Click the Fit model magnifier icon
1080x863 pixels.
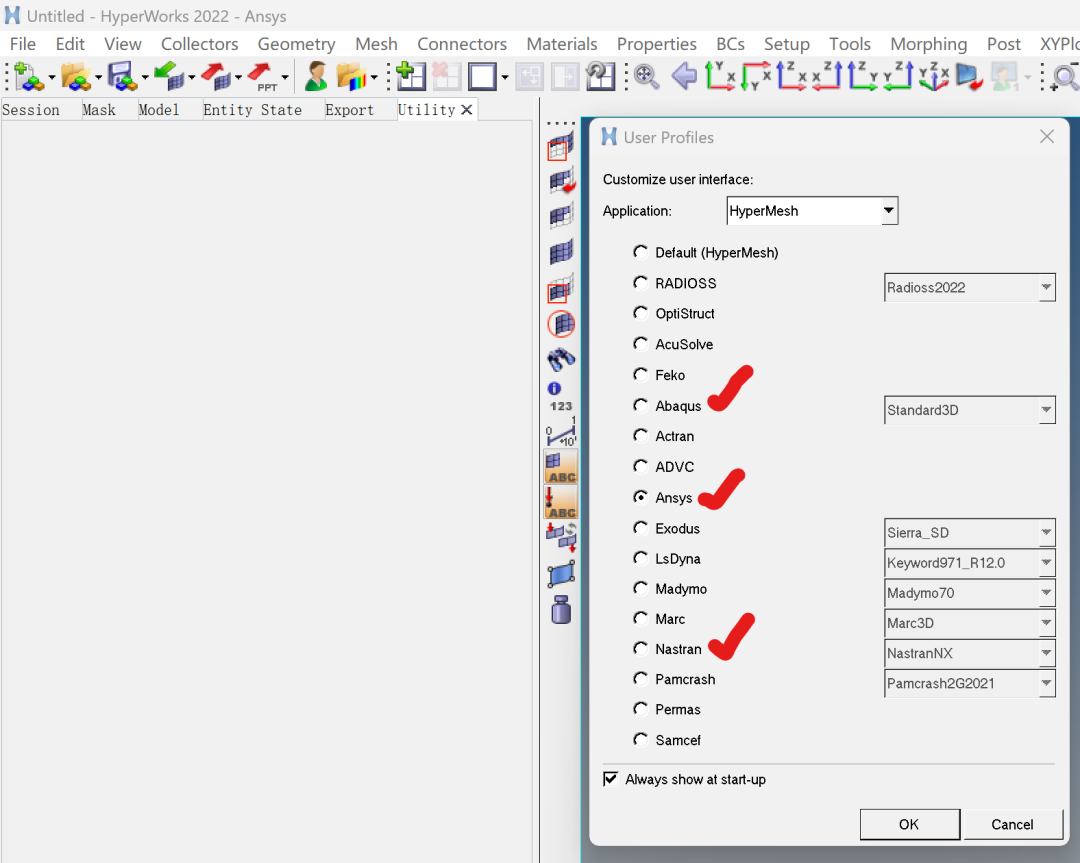click(646, 76)
